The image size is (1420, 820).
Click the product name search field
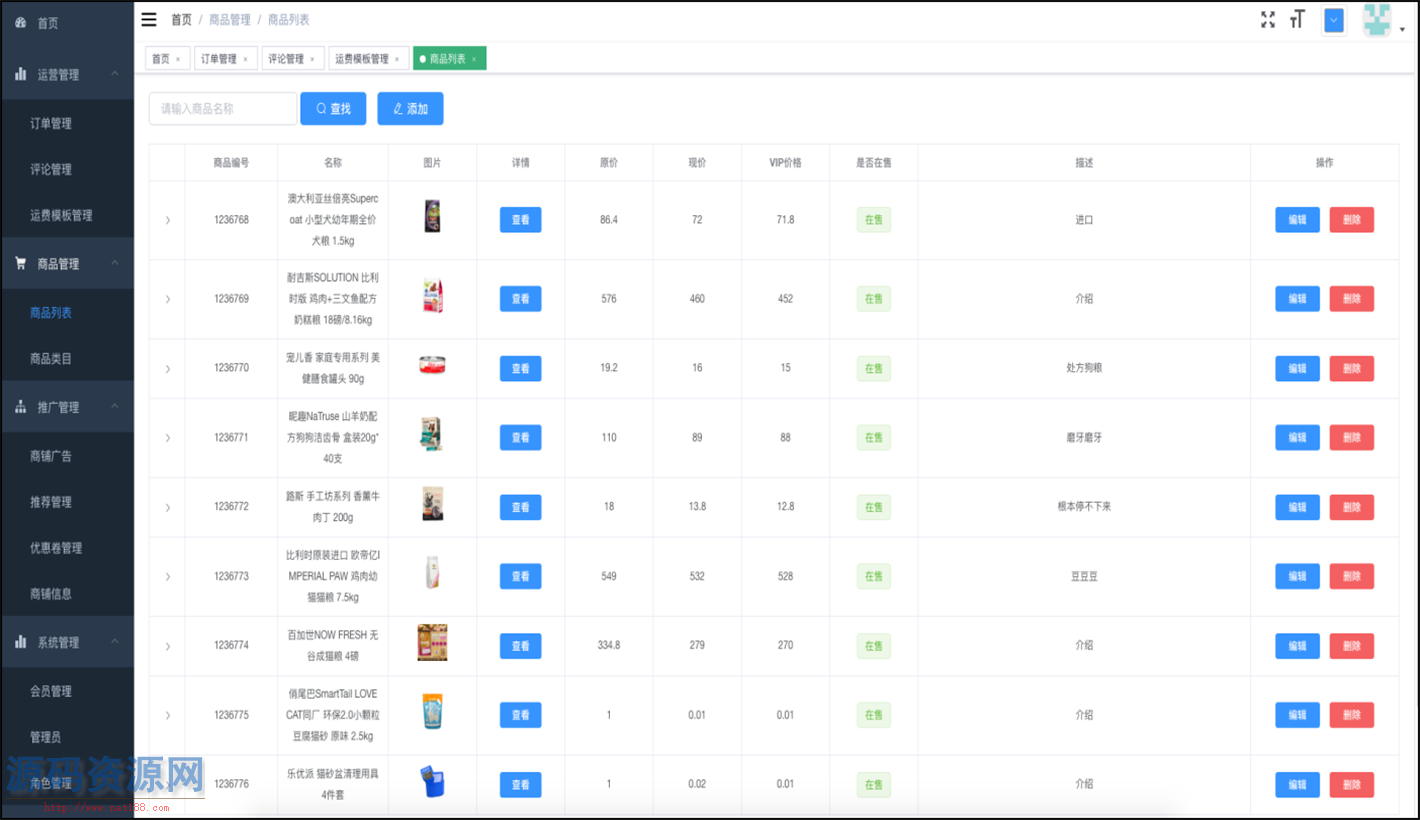pos(222,109)
